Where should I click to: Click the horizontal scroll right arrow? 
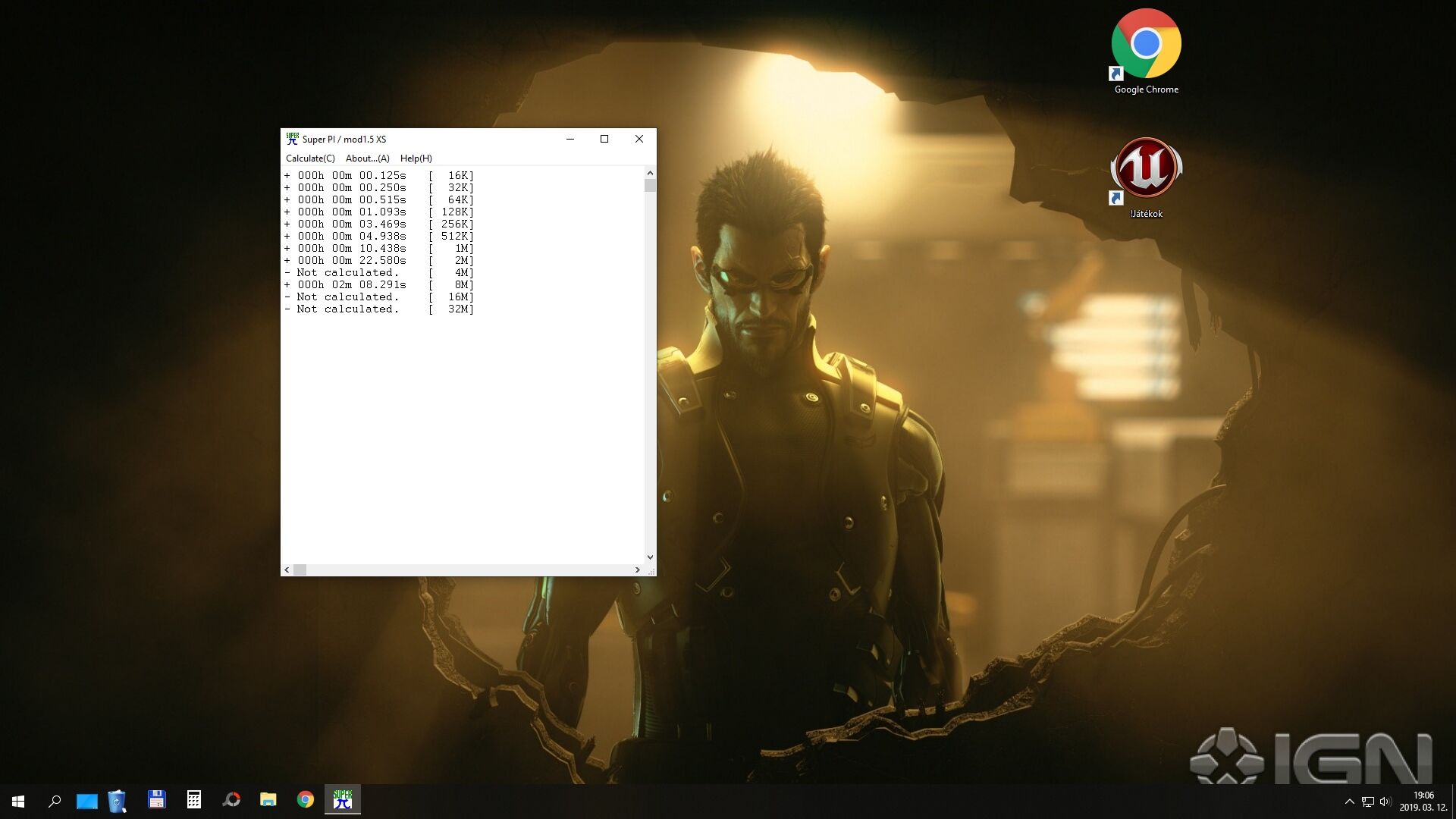(x=637, y=570)
